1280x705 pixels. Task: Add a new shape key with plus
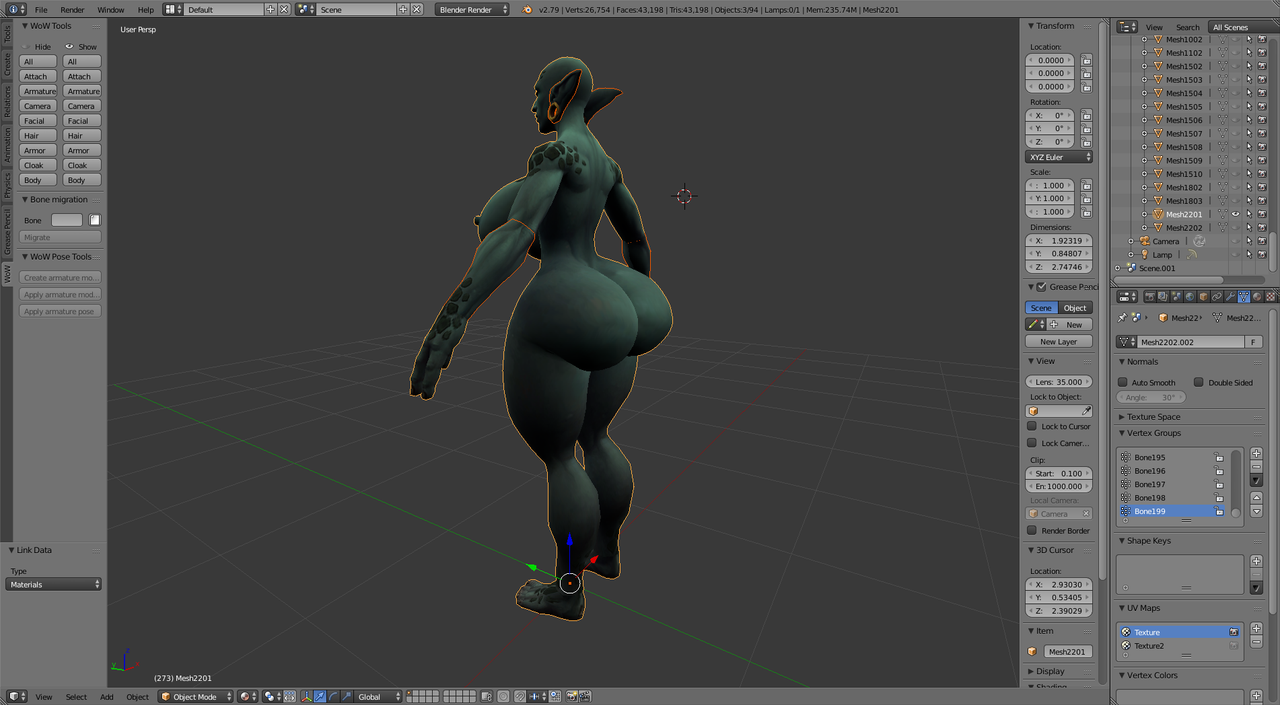point(1256,561)
